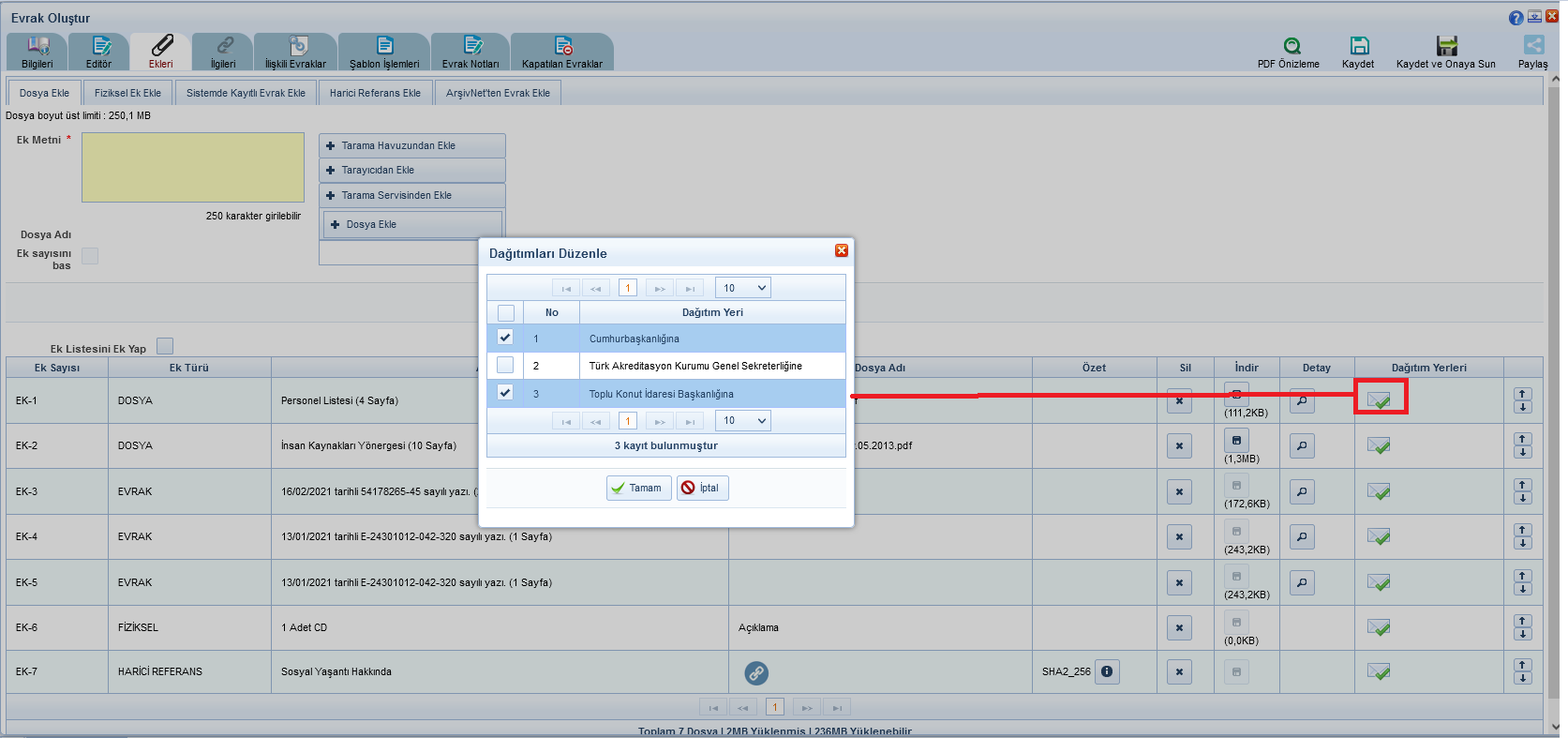Delete the EK-2 attachment row

1179,446
